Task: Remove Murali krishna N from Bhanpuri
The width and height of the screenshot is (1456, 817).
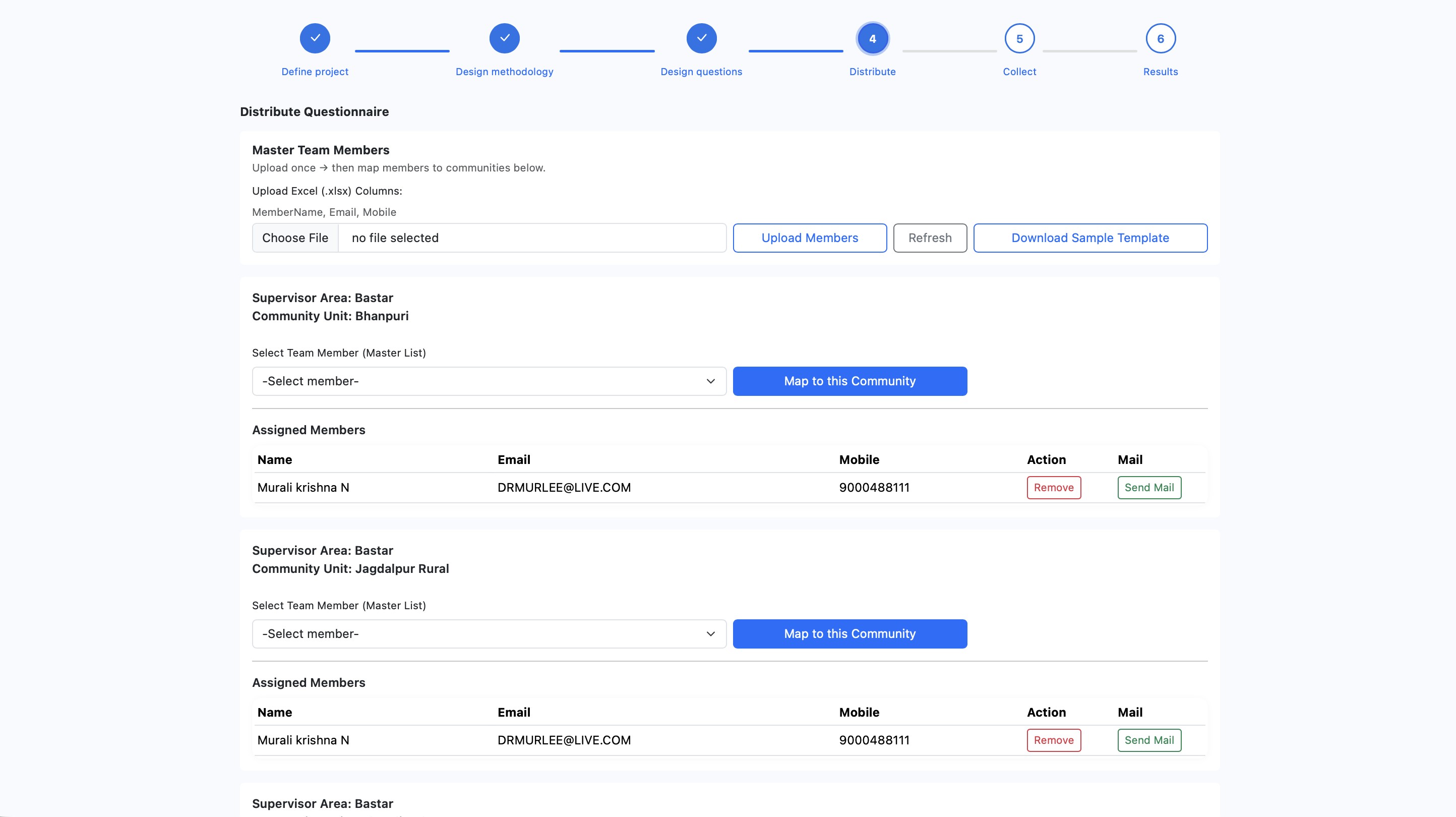Action: 1054,487
